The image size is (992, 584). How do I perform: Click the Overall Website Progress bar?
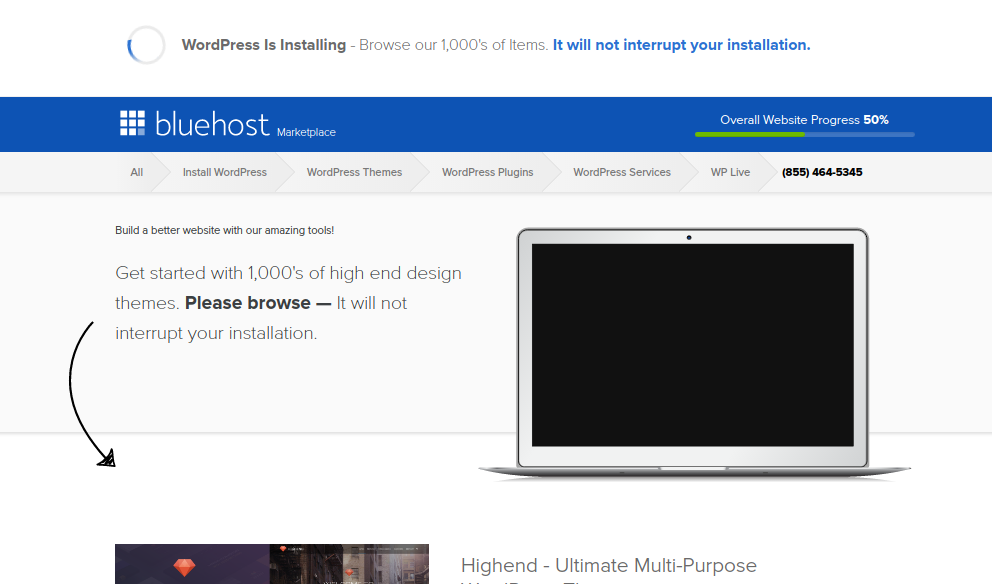(x=805, y=134)
